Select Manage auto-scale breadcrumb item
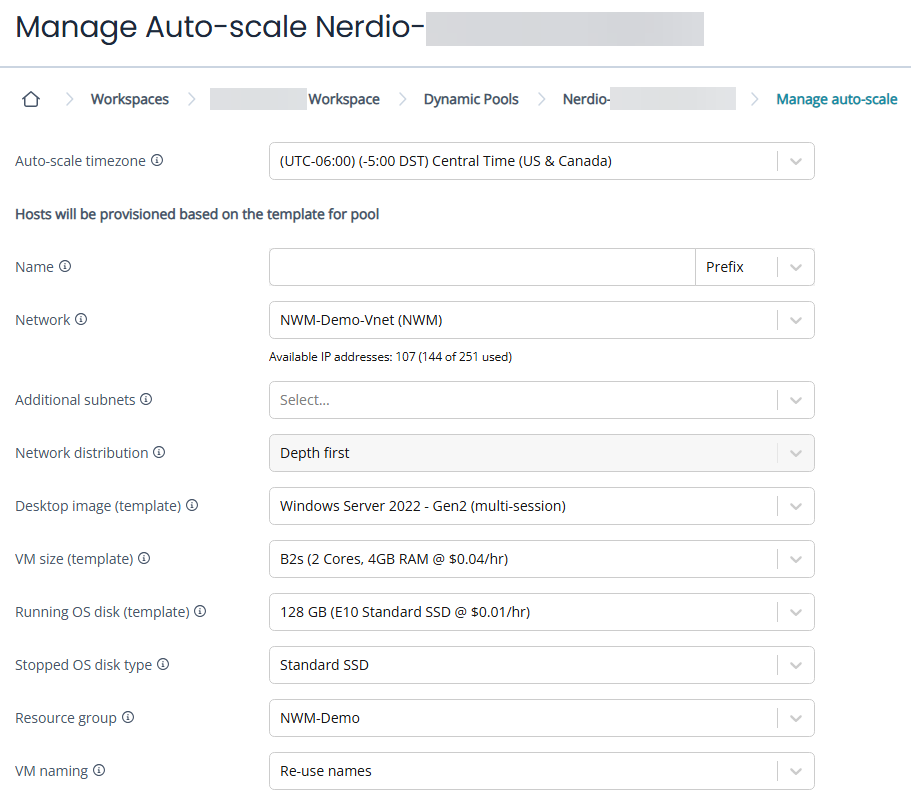911x800 pixels. (x=836, y=99)
